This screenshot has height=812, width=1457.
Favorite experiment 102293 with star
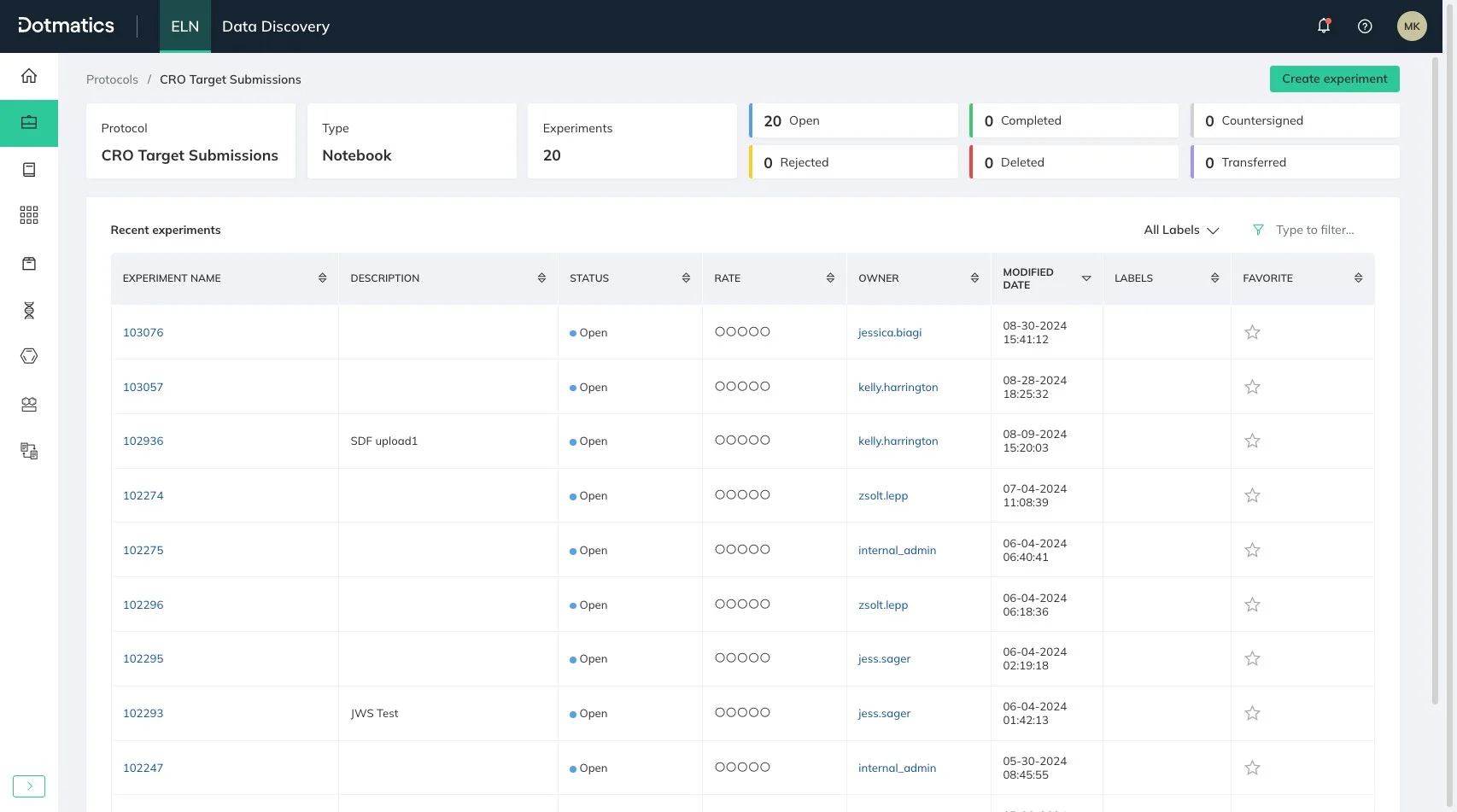click(1252, 713)
